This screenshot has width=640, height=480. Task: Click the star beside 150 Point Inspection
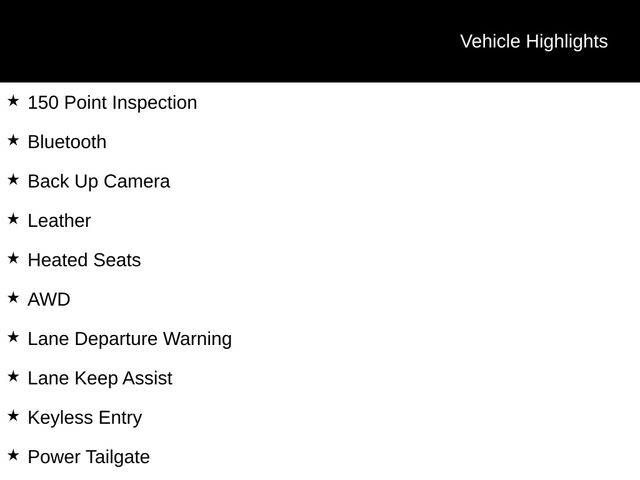13,101
